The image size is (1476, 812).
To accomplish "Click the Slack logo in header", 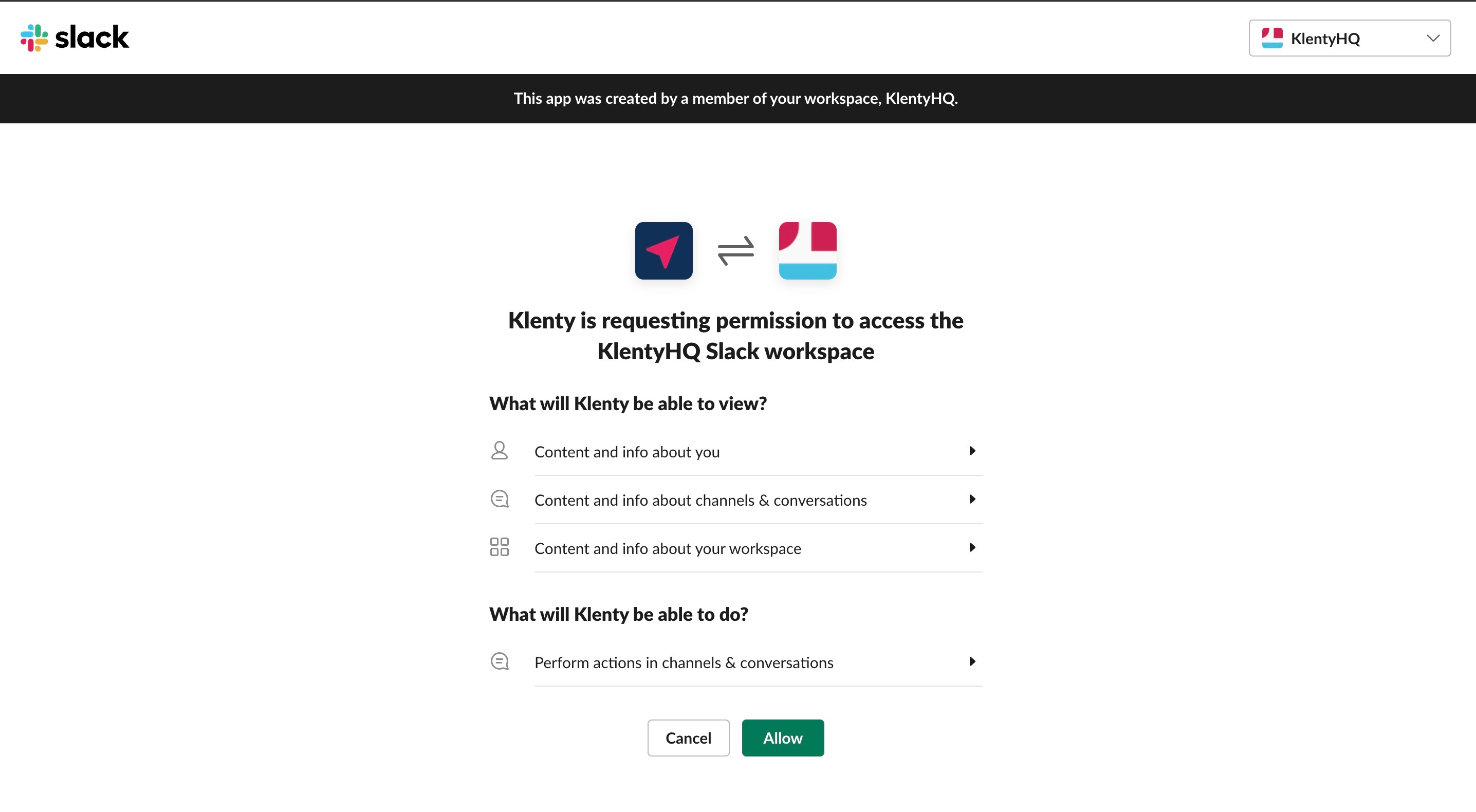I will pyautogui.click(x=75, y=38).
